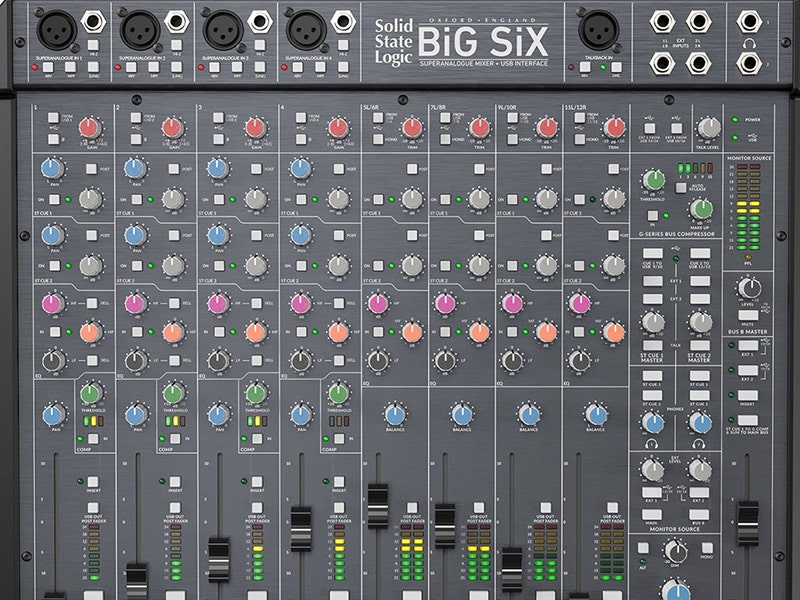Select MAIN as monitor source
The image size is (800, 600).
coord(652,514)
